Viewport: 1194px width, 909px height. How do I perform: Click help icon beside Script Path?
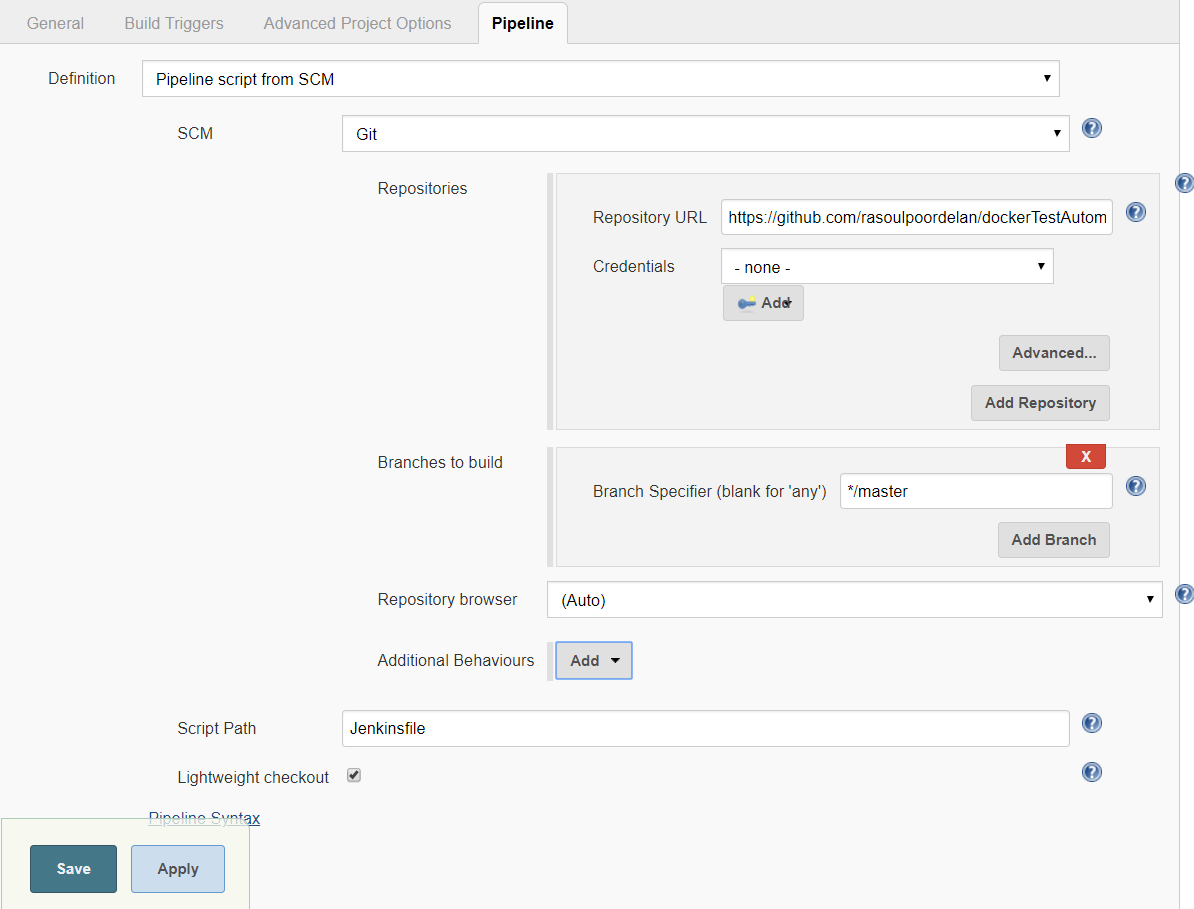1092,724
